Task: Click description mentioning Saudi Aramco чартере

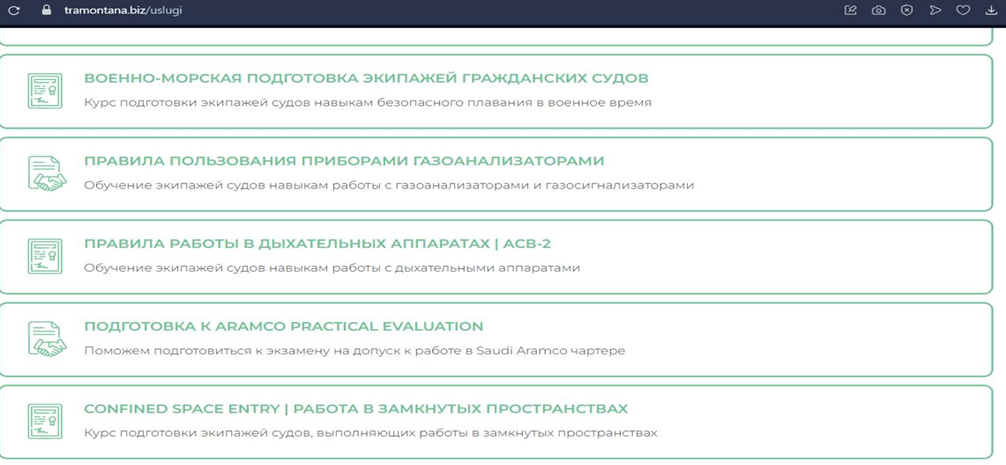Action: point(355,351)
